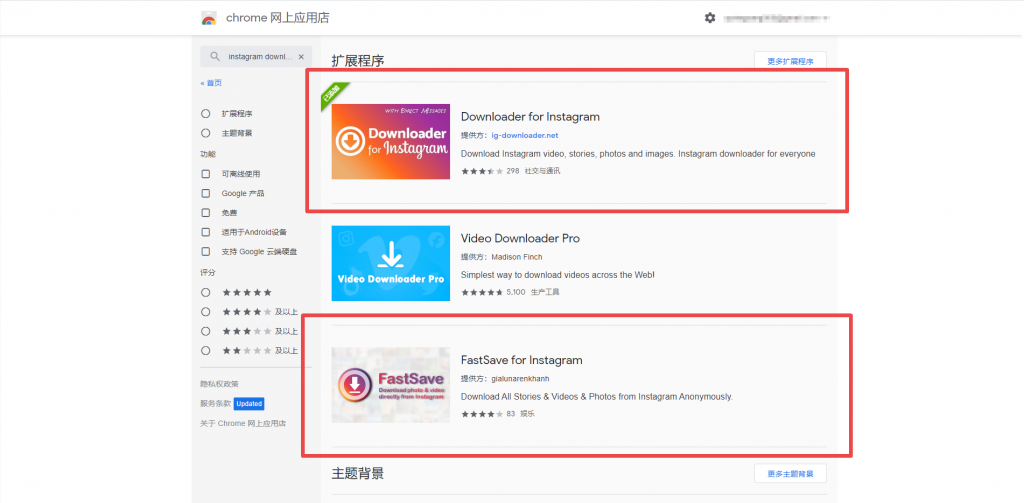Select the five-star rating filter
This screenshot has width=1024, height=503.
click(x=206, y=293)
